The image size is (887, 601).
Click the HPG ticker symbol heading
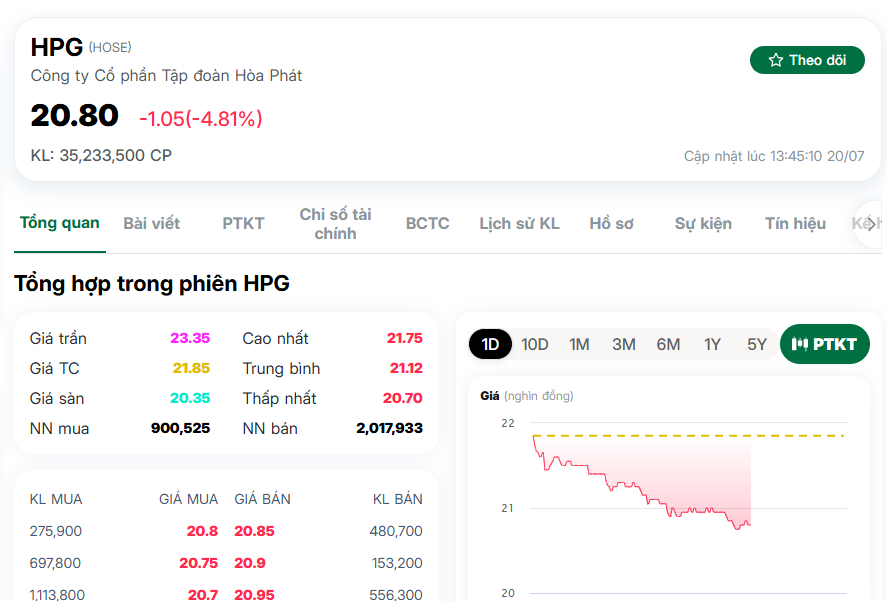click(57, 48)
